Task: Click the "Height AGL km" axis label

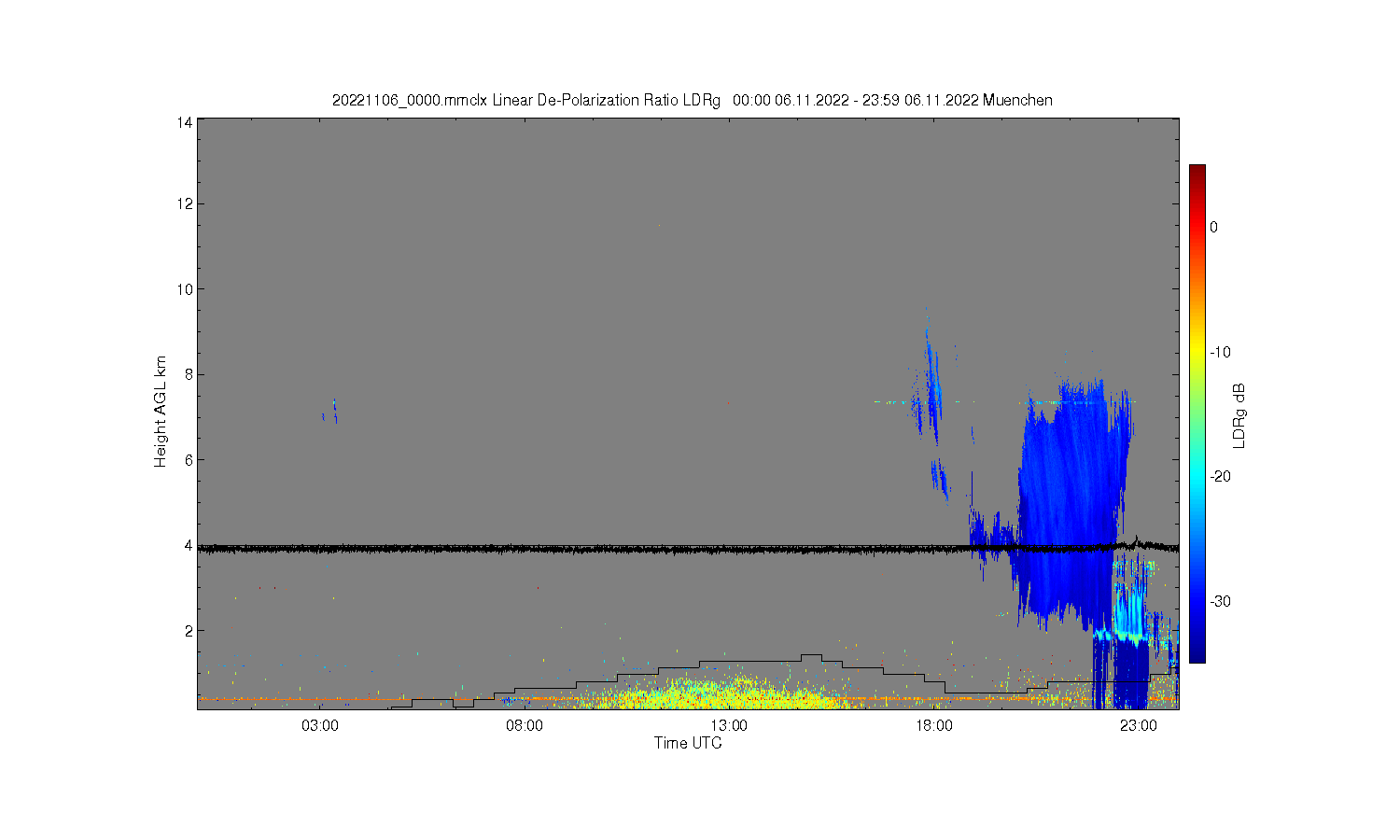Action: point(161,412)
